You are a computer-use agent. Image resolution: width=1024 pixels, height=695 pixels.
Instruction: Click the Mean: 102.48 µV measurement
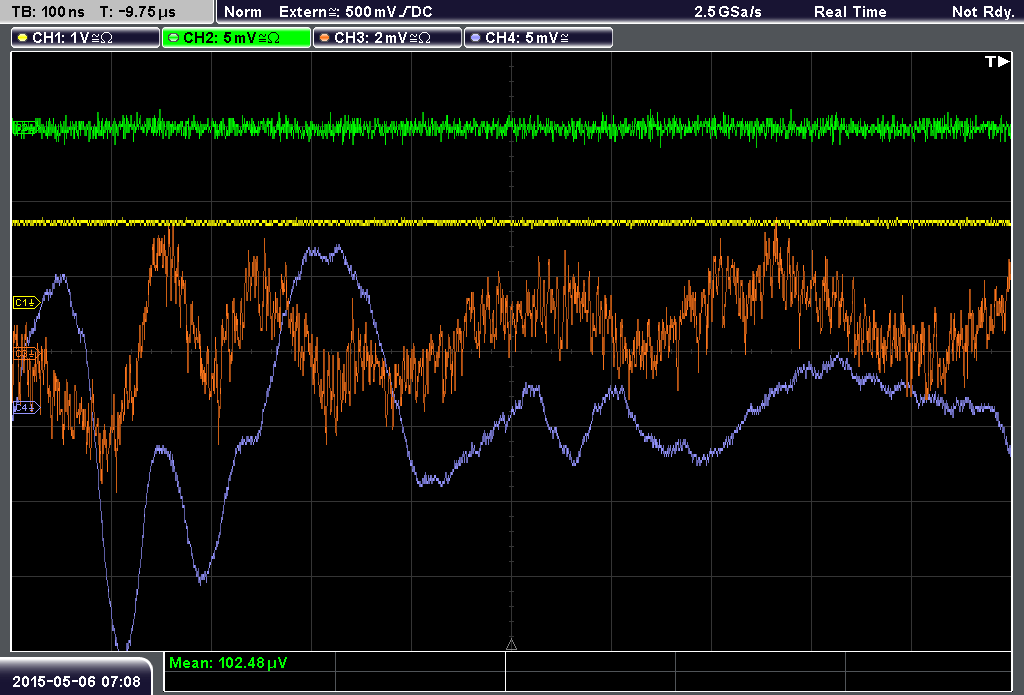click(x=227, y=663)
